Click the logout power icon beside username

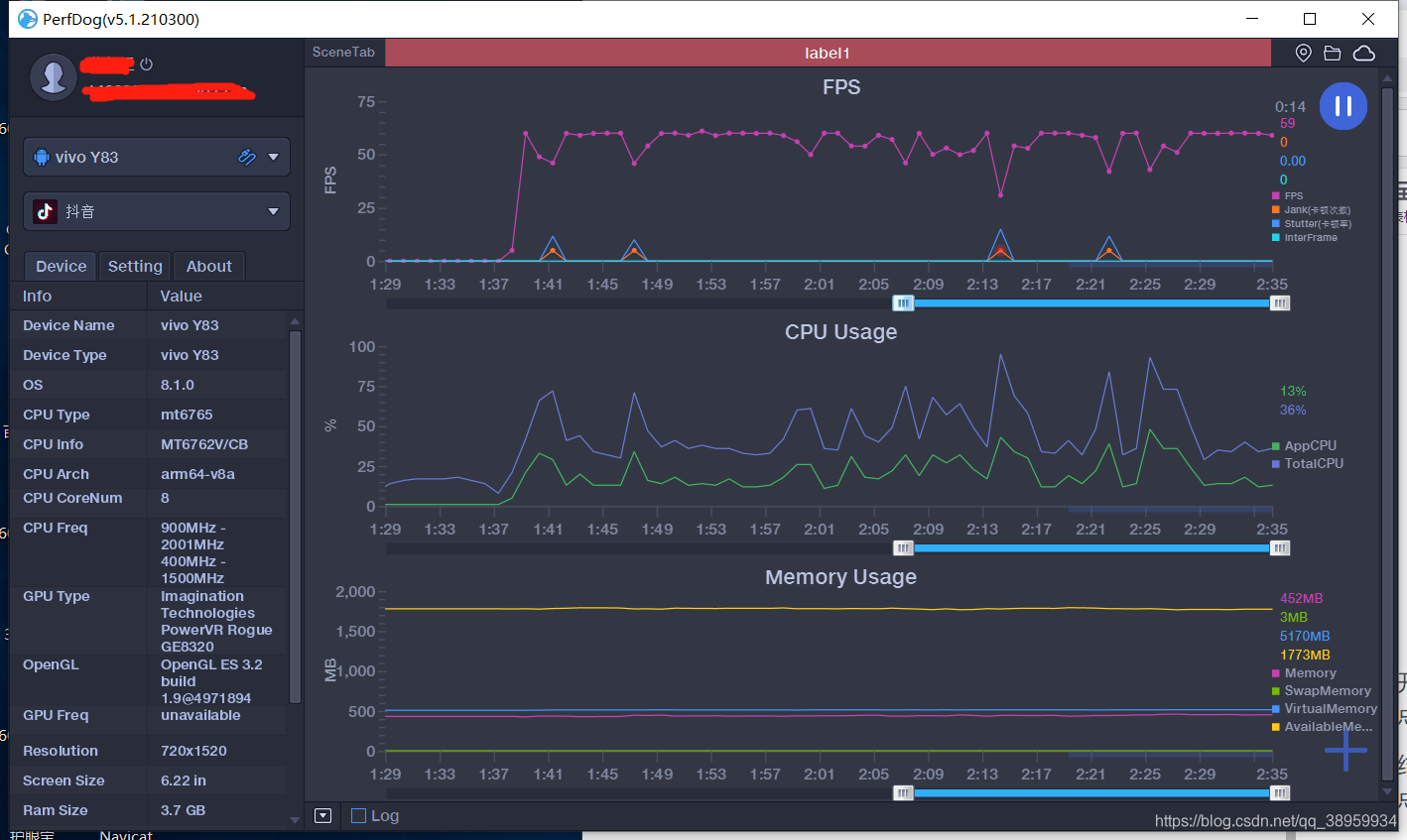click(x=146, y=64)
